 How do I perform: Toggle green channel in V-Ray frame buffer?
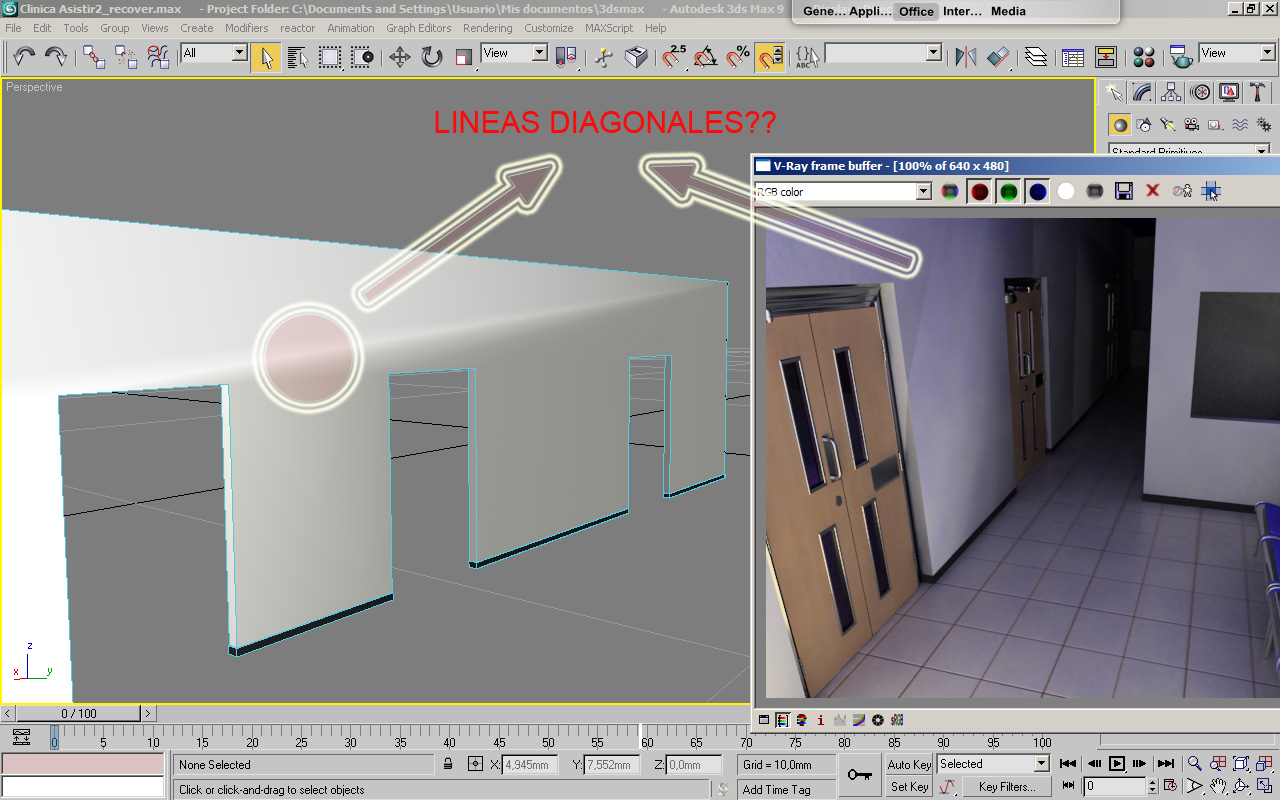tap(1009, 191)
